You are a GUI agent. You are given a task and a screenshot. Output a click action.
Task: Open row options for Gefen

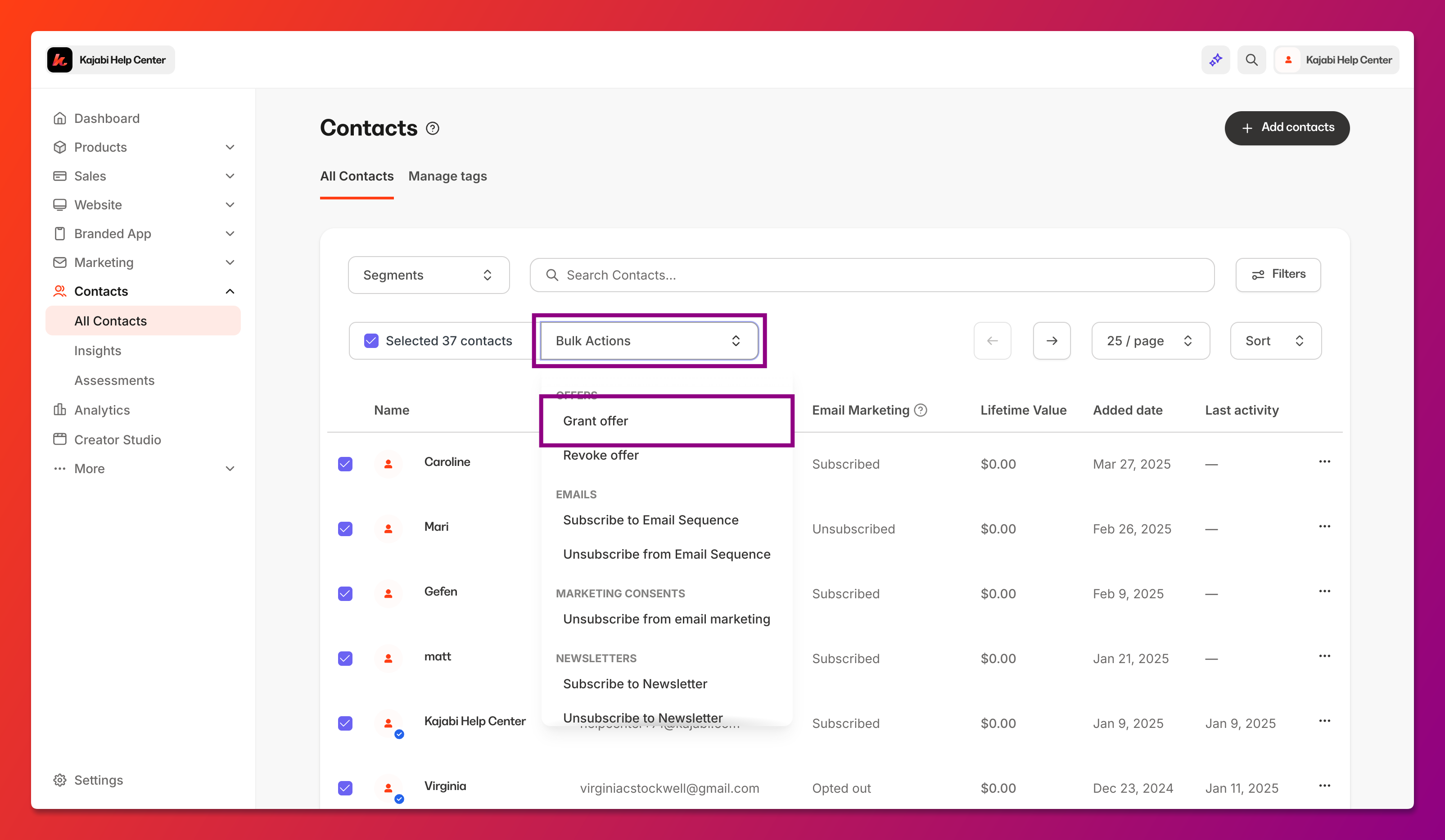[x=1324, y=591]
